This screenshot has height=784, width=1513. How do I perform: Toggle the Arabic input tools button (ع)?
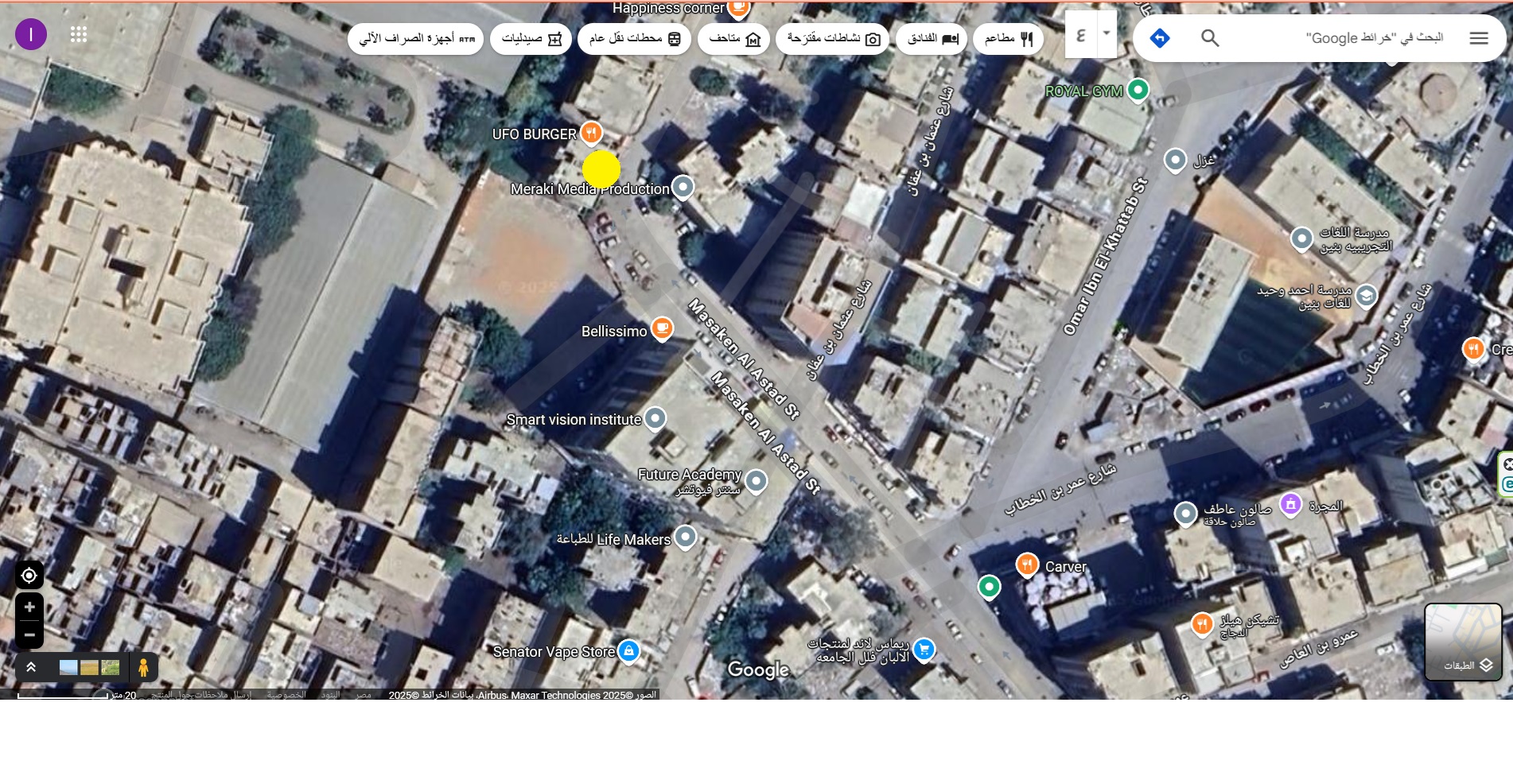coord(1081,35)
